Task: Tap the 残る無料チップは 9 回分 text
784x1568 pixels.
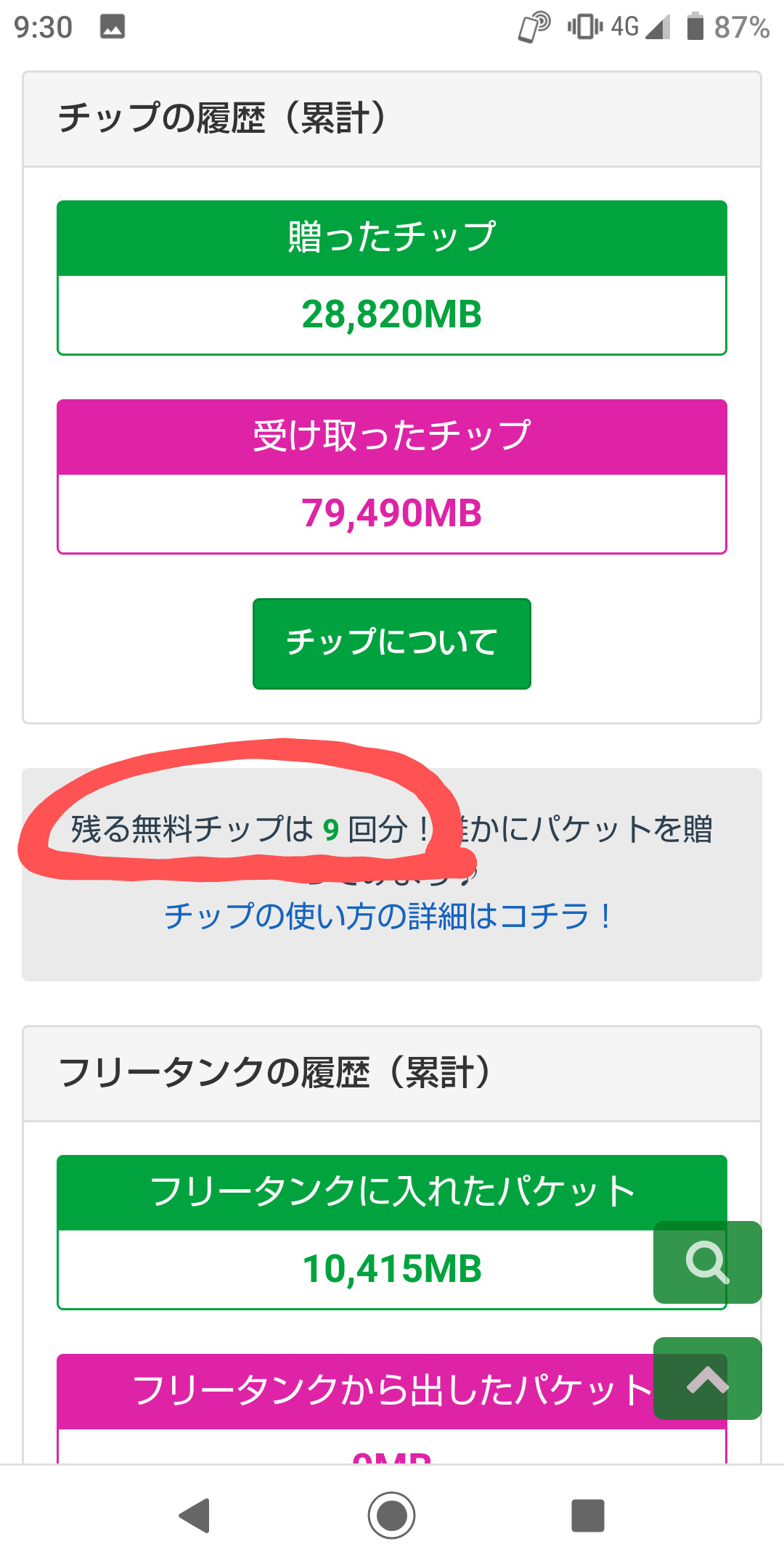Action: (x=247, y=829)
